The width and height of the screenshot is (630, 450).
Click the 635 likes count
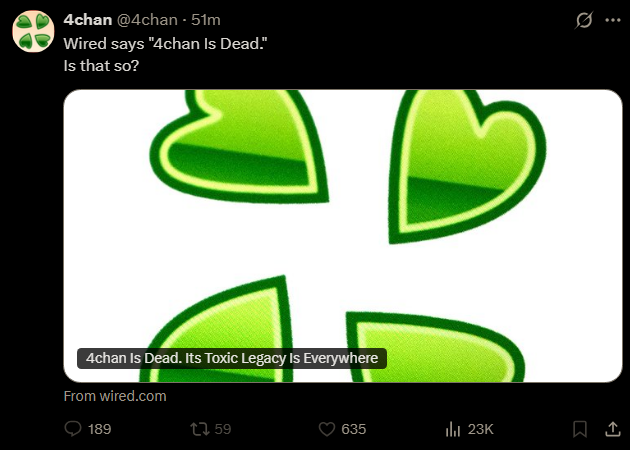tap(354, 429)
